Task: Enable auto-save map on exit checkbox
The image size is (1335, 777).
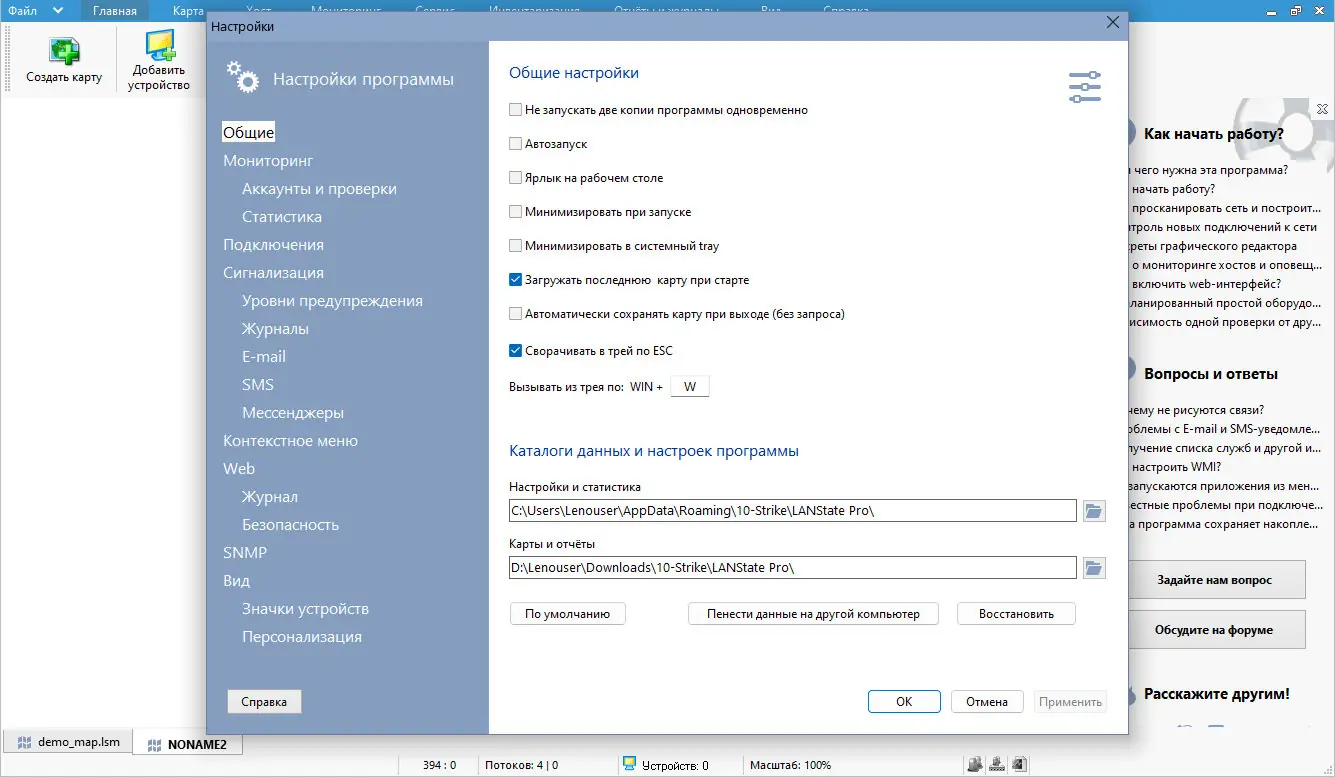Action: (516, 314)
